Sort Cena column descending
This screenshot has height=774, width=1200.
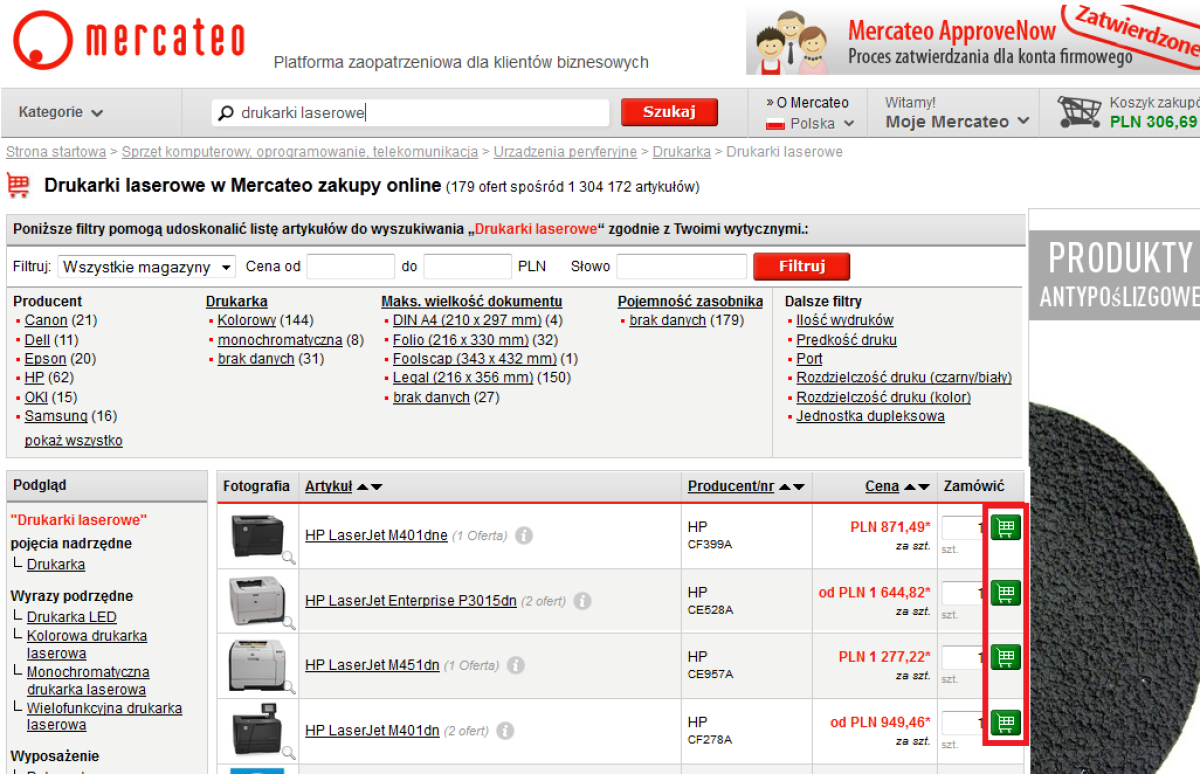[x=923, y=487]
